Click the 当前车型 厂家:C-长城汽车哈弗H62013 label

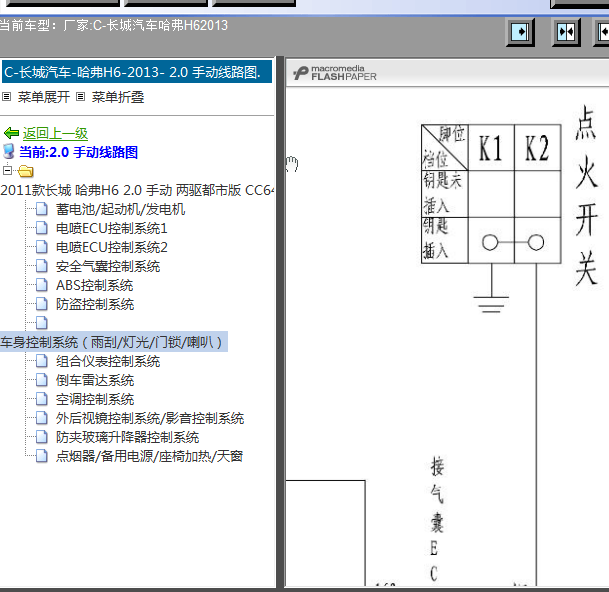point(113,26)
